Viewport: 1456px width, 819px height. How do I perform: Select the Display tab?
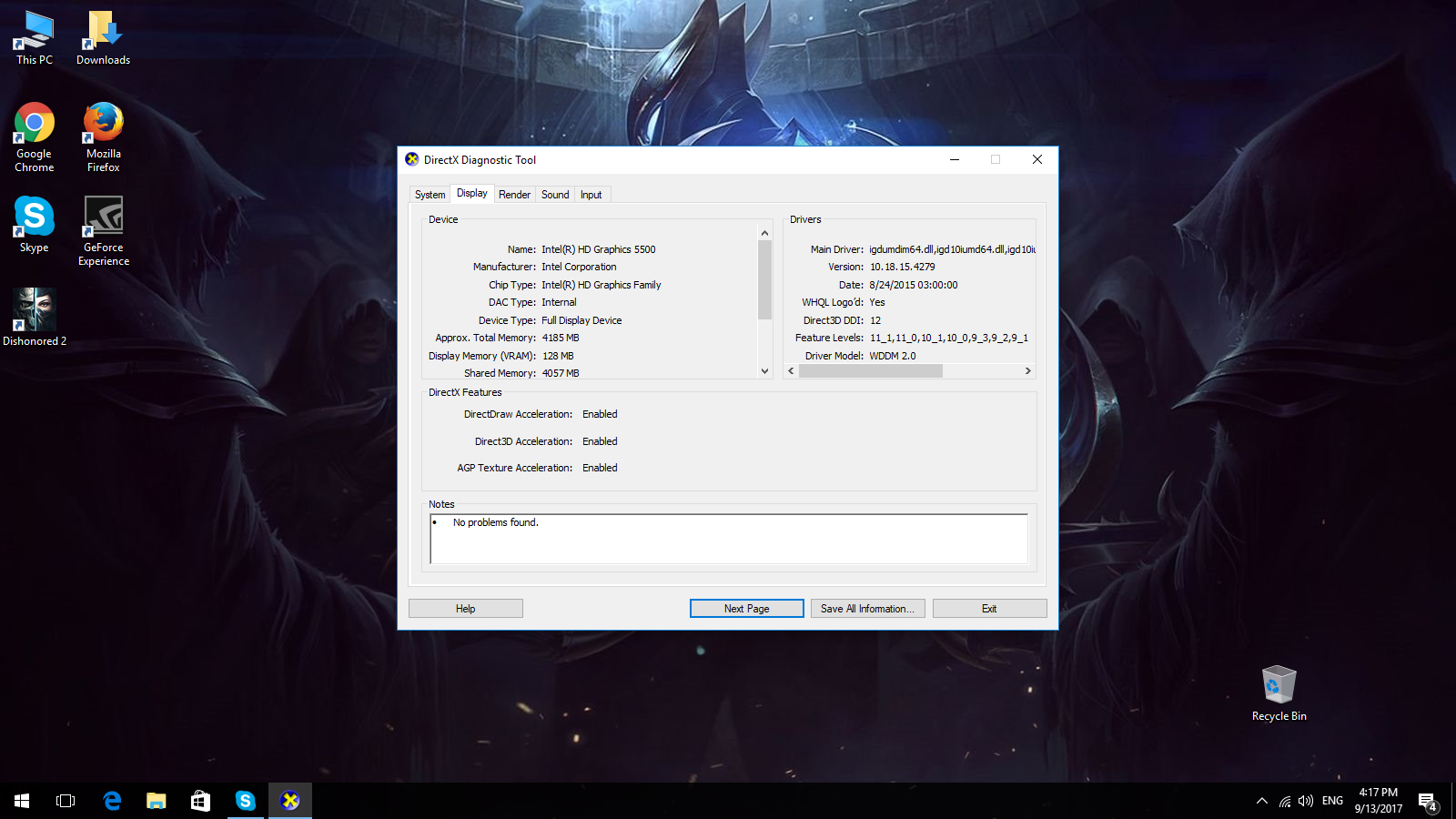click(471, 193)
